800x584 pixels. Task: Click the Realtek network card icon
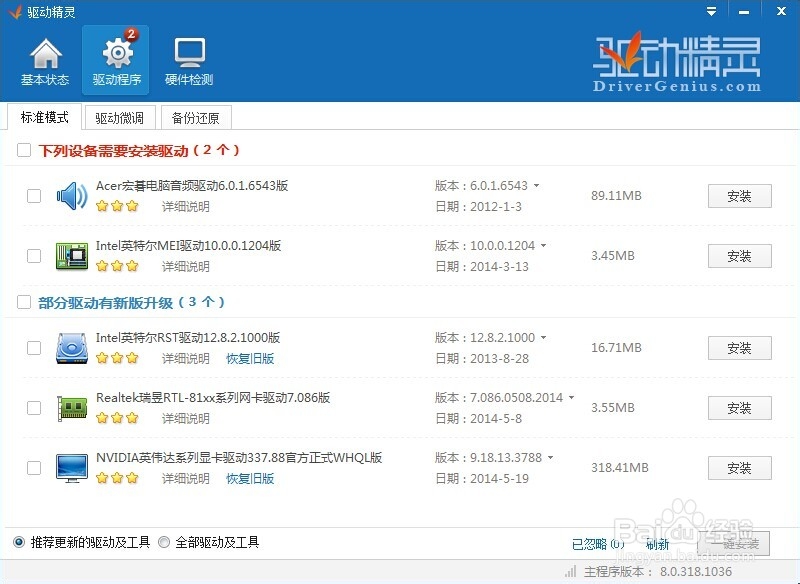click(x=72, y=408)
